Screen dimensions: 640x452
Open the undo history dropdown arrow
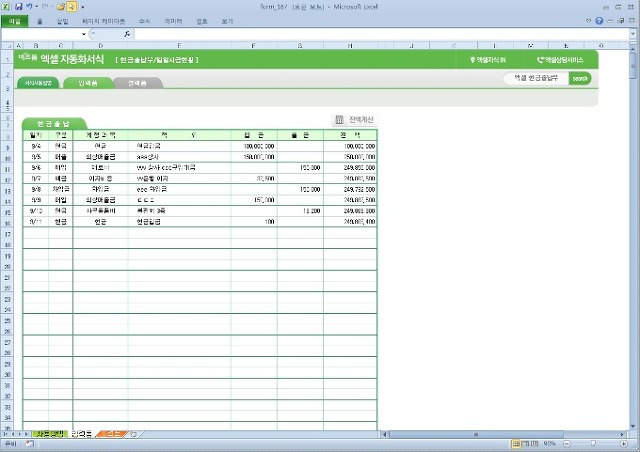36,7
